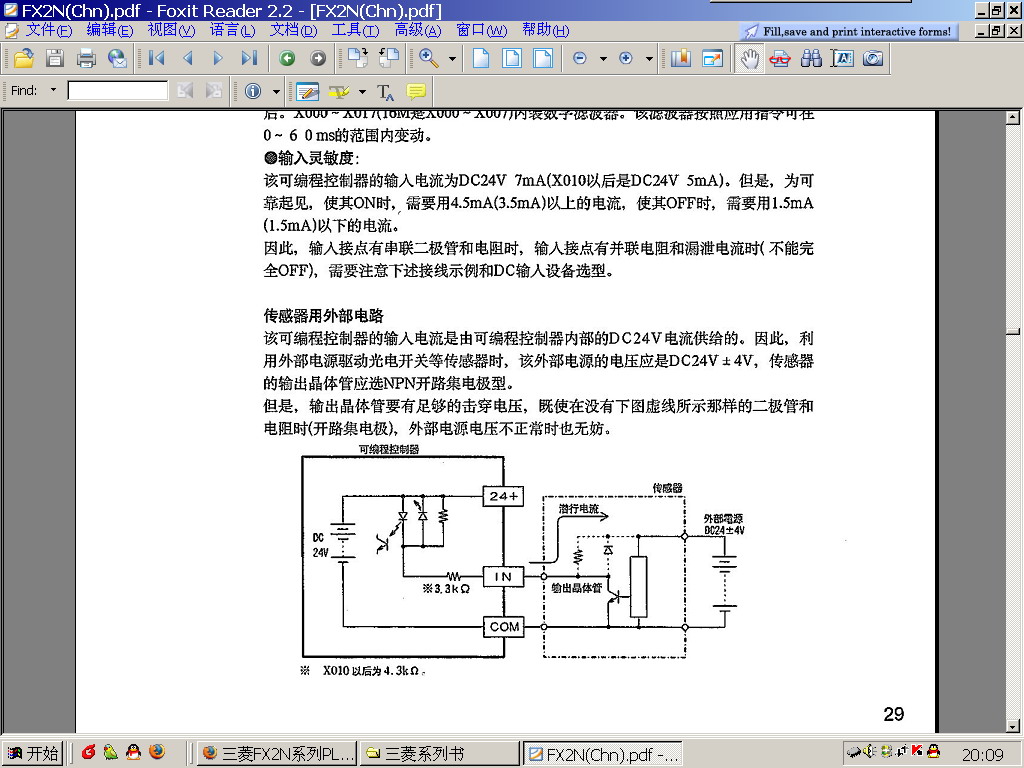1024x768 pixels.
Task: Go to the last page
Action: (x=249, y=58)
